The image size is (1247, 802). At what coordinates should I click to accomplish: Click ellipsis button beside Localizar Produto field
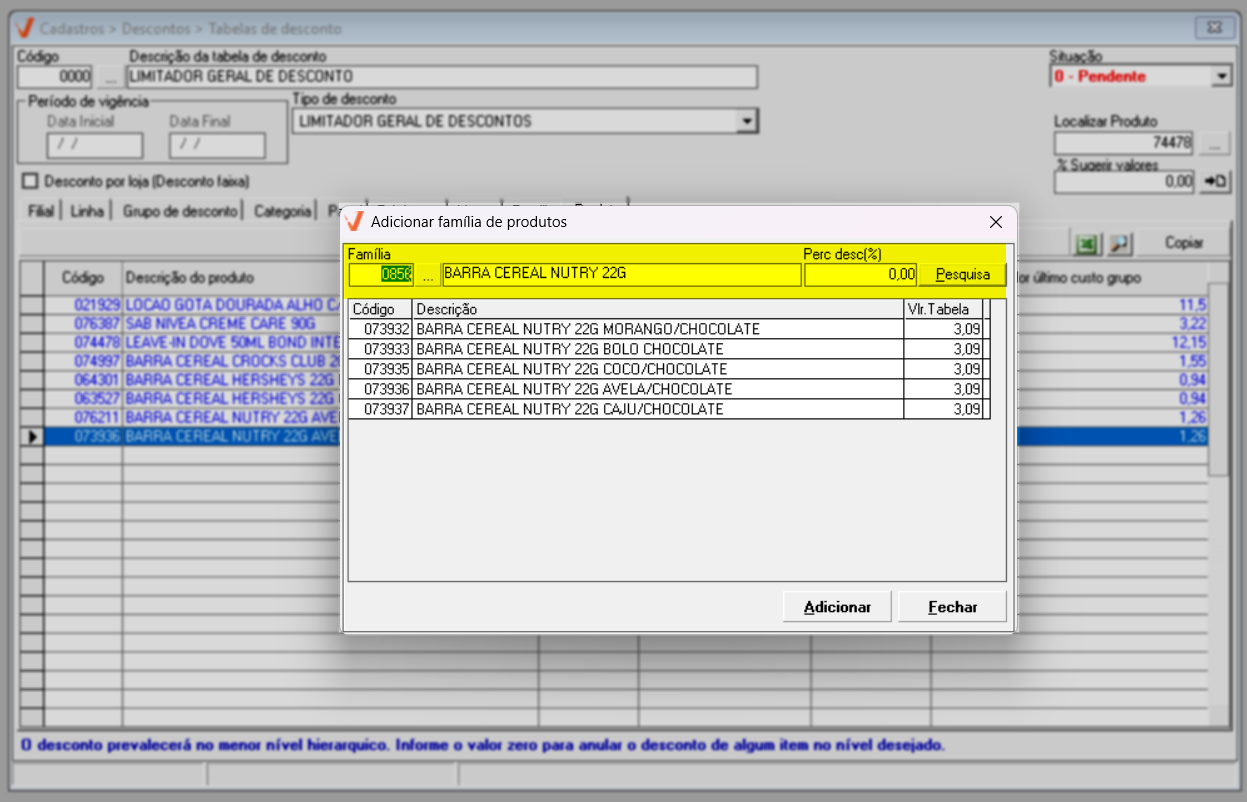pyautogui.click(x=1215, y=144)
